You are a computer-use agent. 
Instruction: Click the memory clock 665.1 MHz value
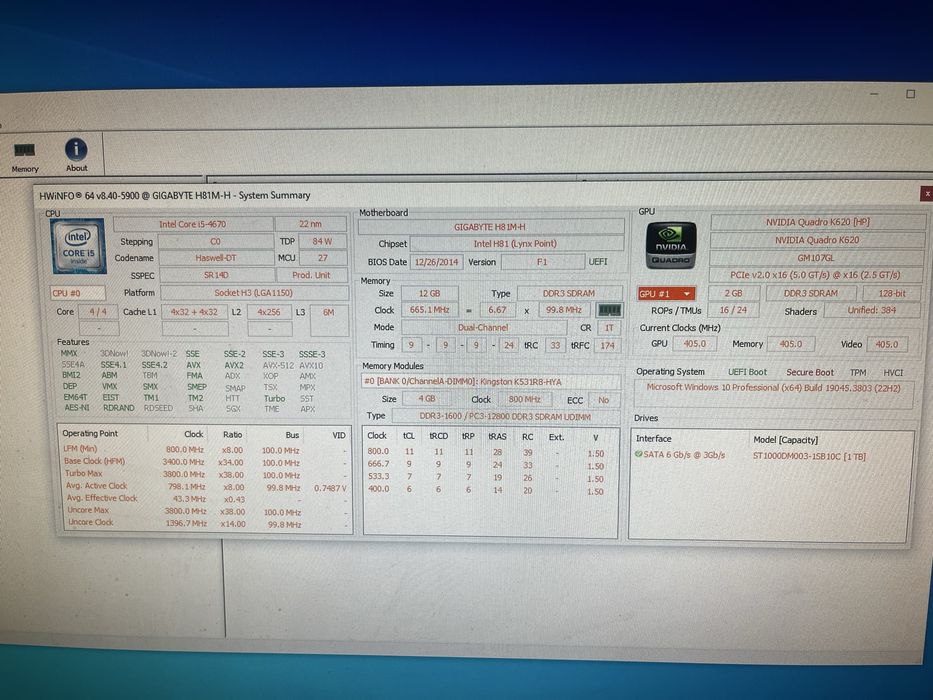click(x=430, y=310)
